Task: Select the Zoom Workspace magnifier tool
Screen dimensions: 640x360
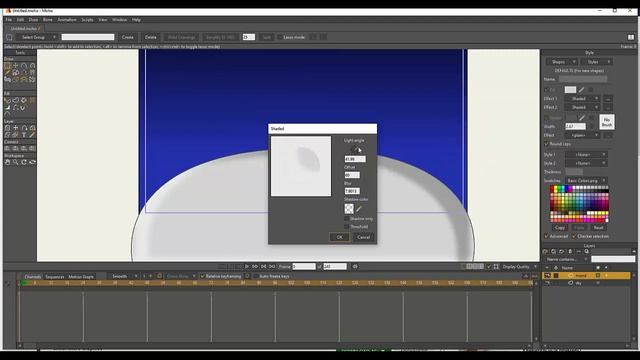Action: pyautogui.click(x=16, y=162)
